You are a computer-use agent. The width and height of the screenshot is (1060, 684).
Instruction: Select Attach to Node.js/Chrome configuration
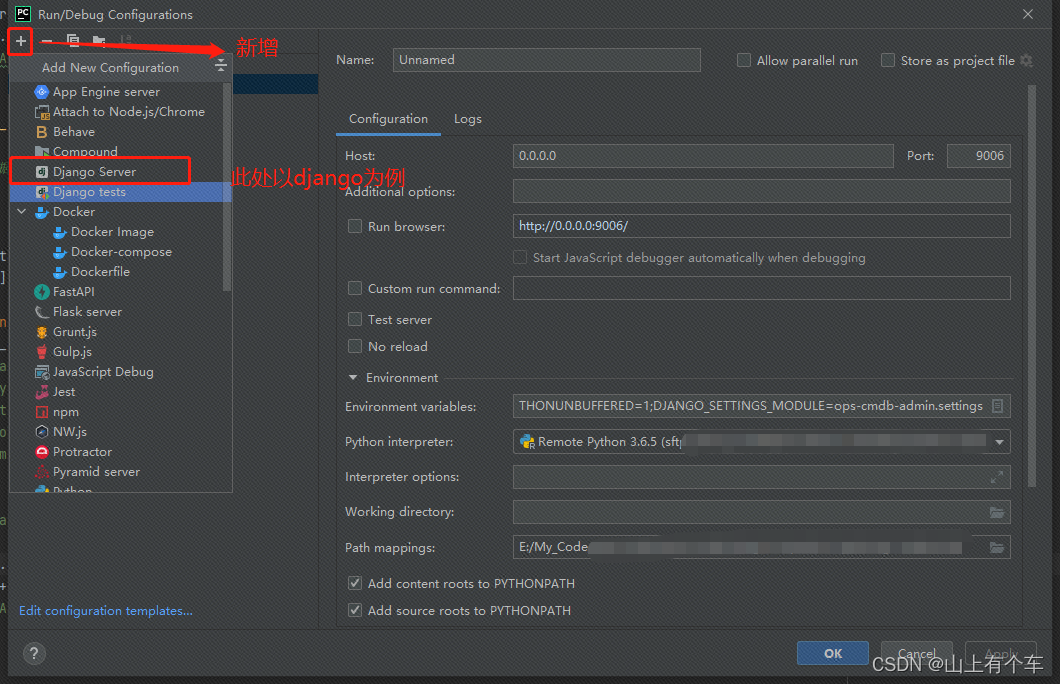click(x=120, y=112)
